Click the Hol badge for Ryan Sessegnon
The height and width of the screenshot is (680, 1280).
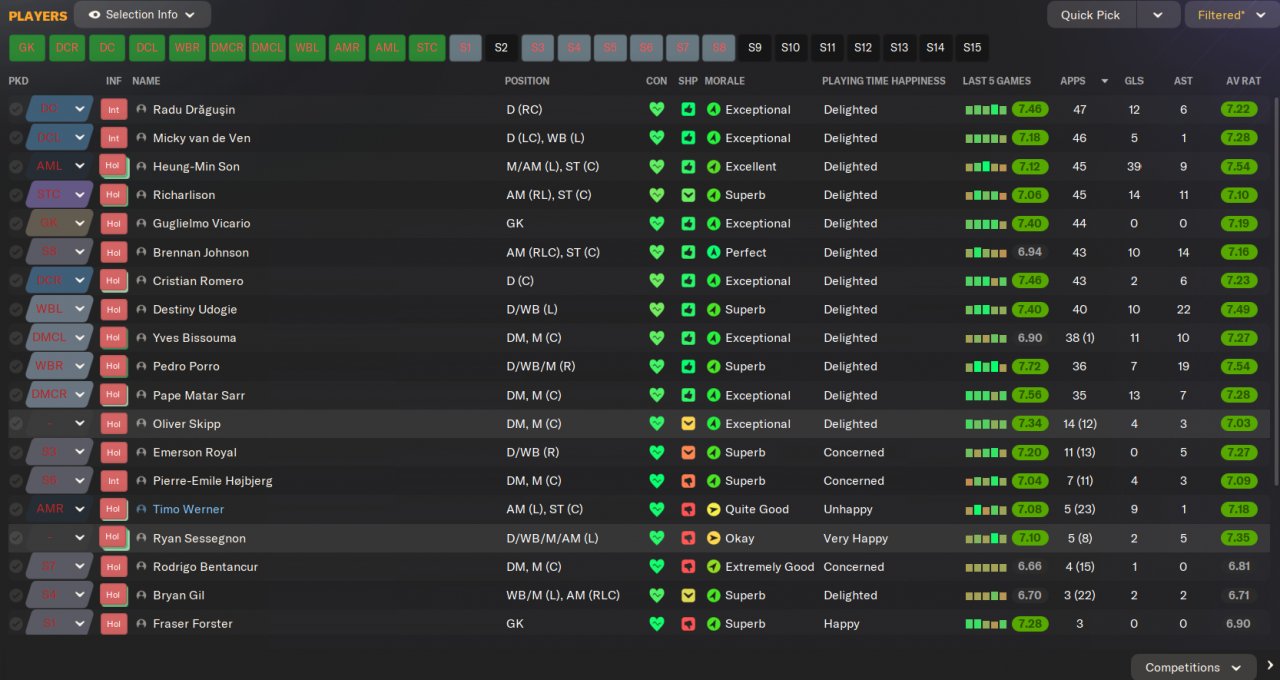[x=114, y=538]
